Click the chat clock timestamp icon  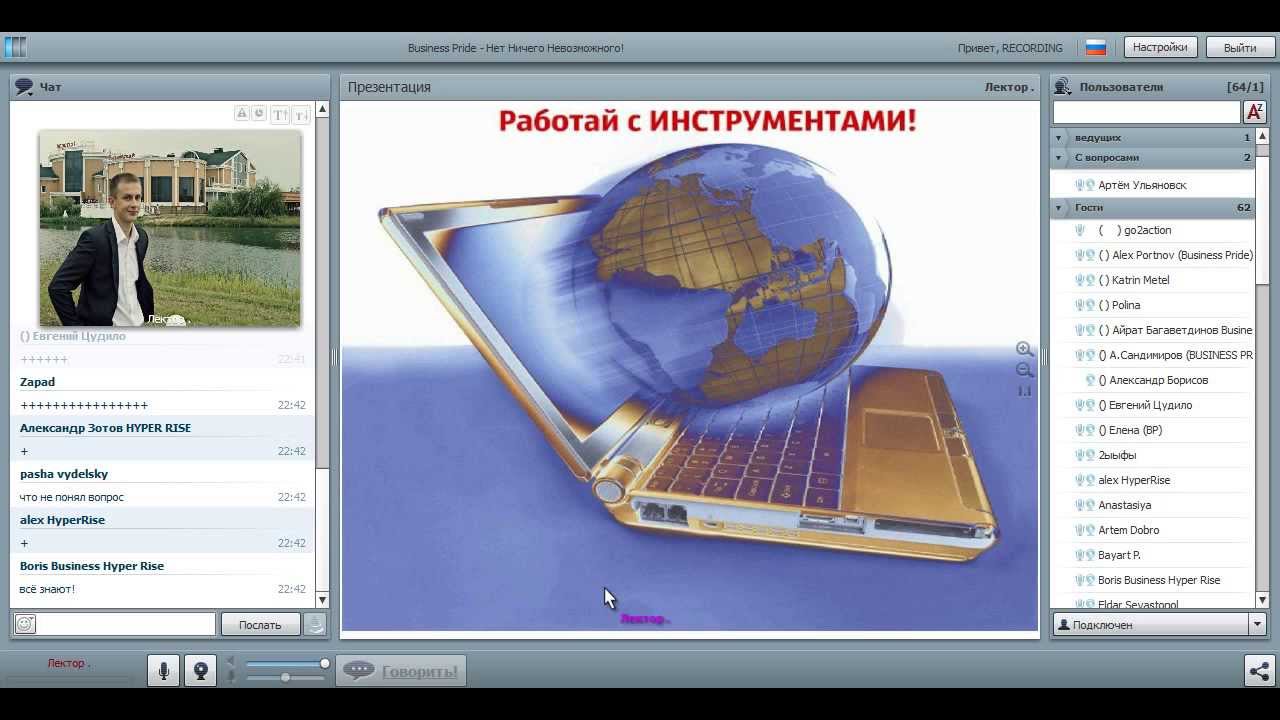coord(259,113)
